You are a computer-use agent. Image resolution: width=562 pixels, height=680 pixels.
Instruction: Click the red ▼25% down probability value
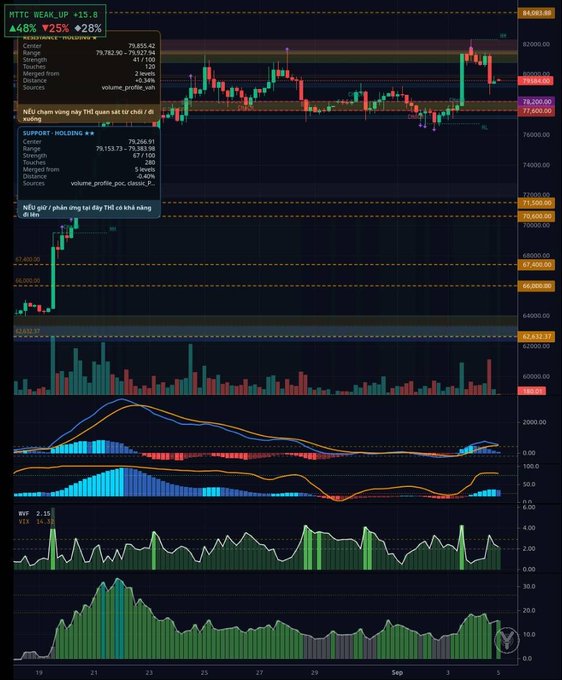point(56,29)
